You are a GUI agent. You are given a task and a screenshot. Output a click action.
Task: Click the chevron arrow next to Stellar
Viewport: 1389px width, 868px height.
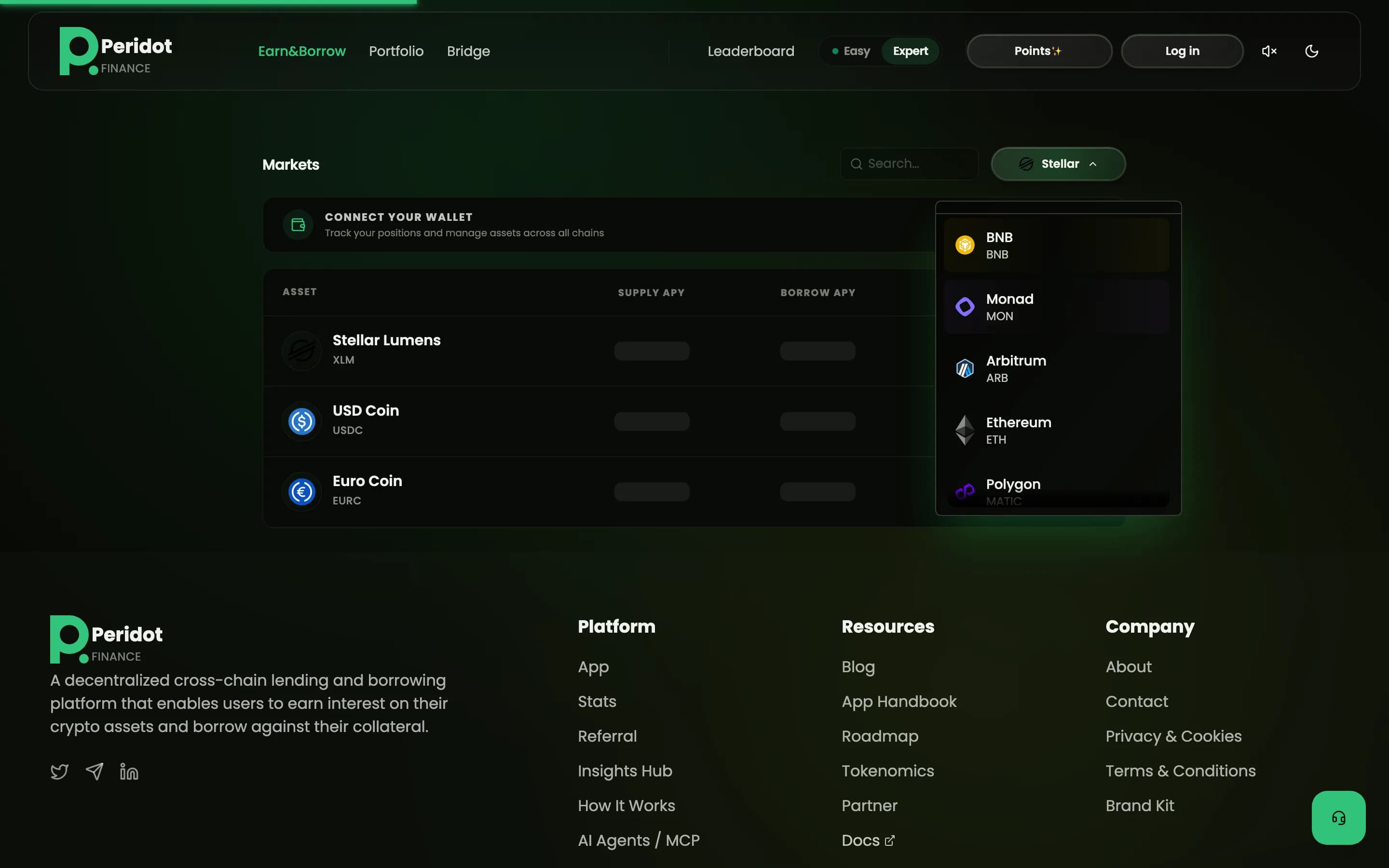pos(1093,164)
